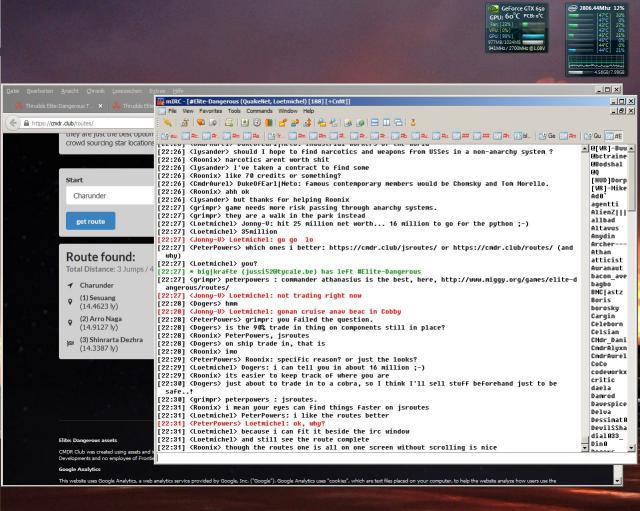The image size is (640, 511).
Task: Click browser page scrollbar down arrow
Action: pos(618,481)
